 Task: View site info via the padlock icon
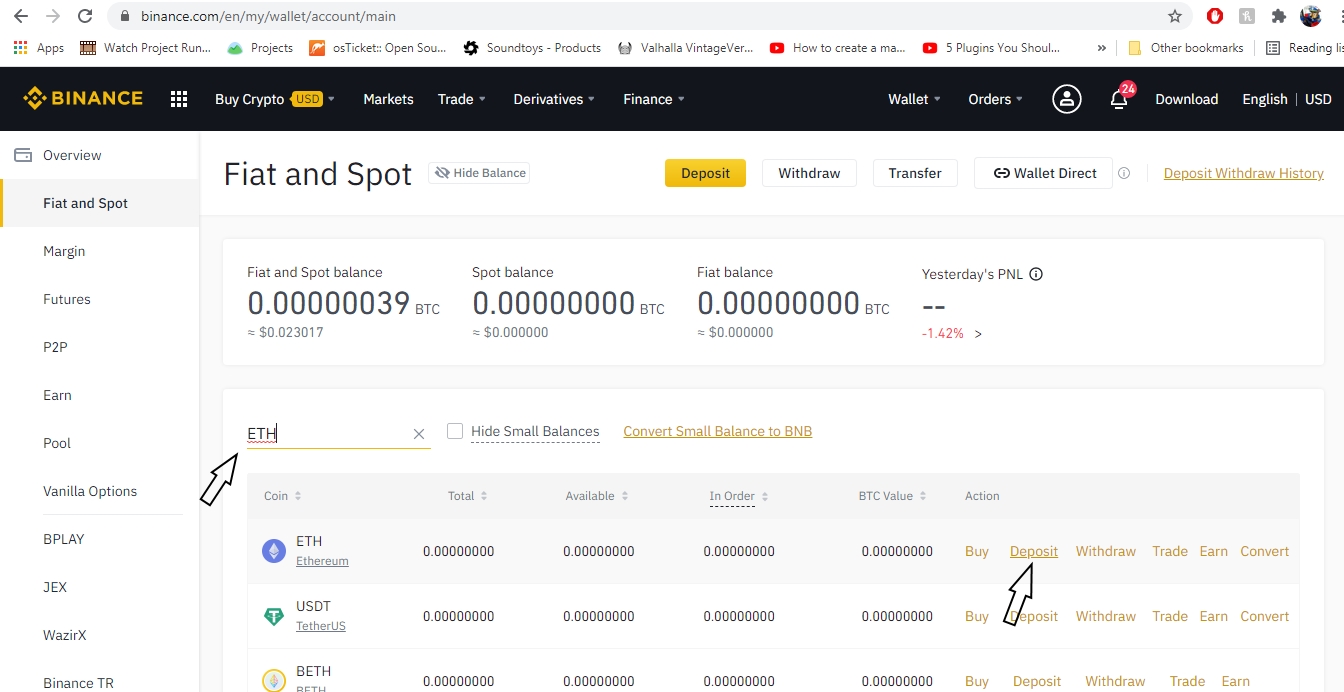(x=125, y=17)
